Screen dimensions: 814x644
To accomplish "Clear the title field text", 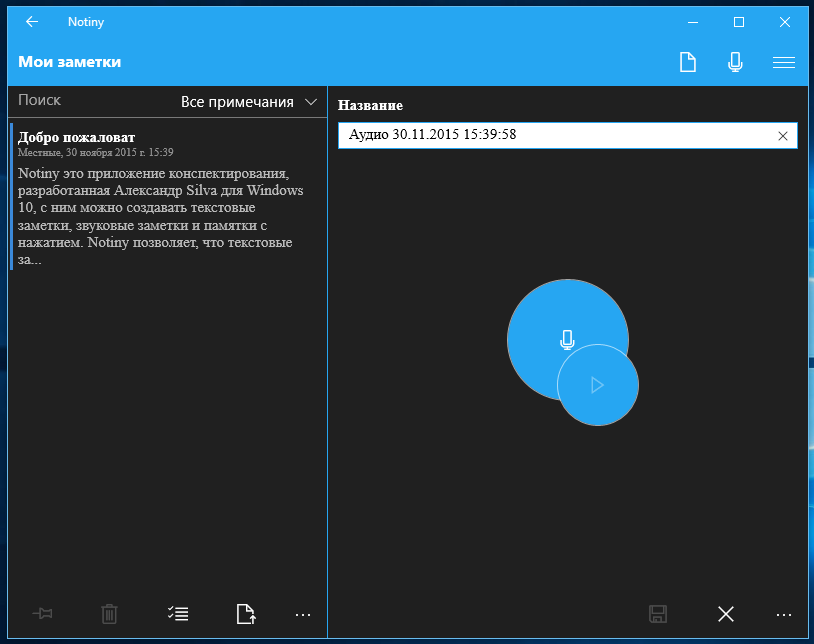I will tap(783, 136).
